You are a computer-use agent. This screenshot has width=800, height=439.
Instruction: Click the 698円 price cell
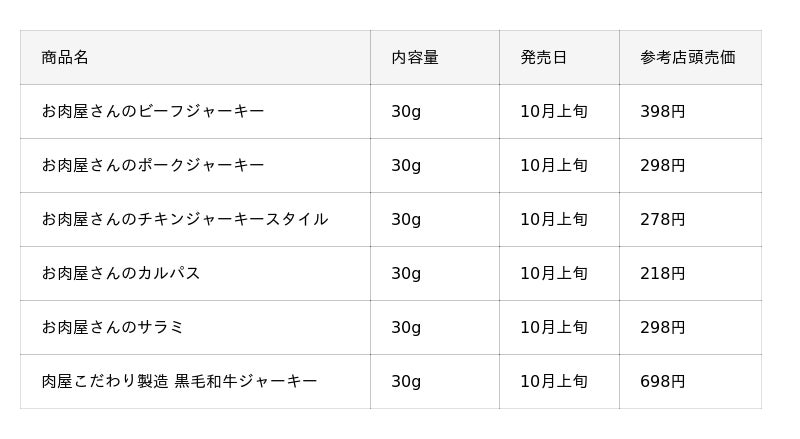pos(663,382)
